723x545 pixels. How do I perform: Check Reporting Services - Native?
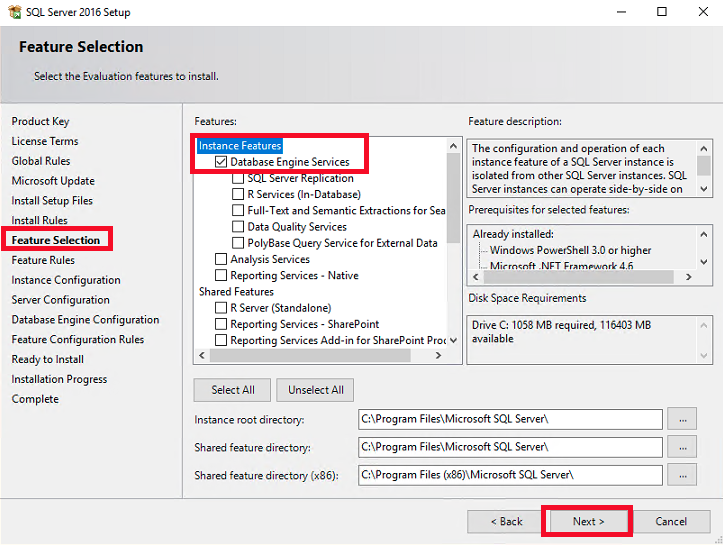221,275
